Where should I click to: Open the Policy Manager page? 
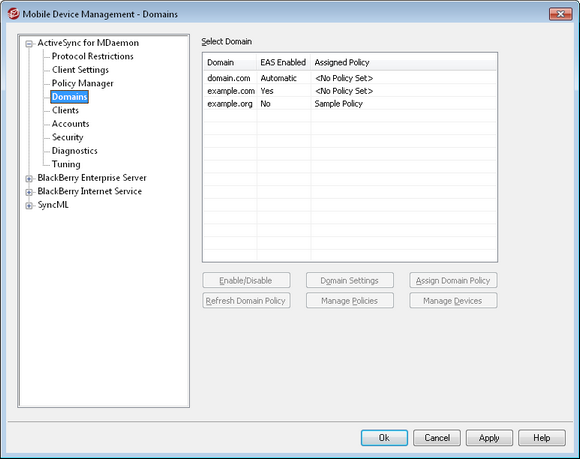click(82, 83)
